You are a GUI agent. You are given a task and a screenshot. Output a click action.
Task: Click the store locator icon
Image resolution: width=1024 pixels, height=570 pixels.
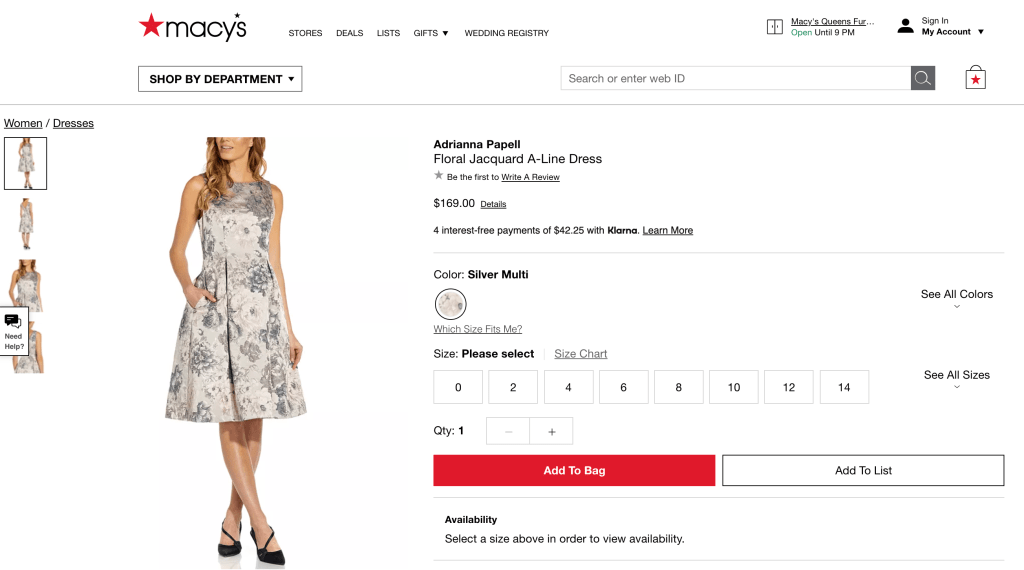click(775, 27)
